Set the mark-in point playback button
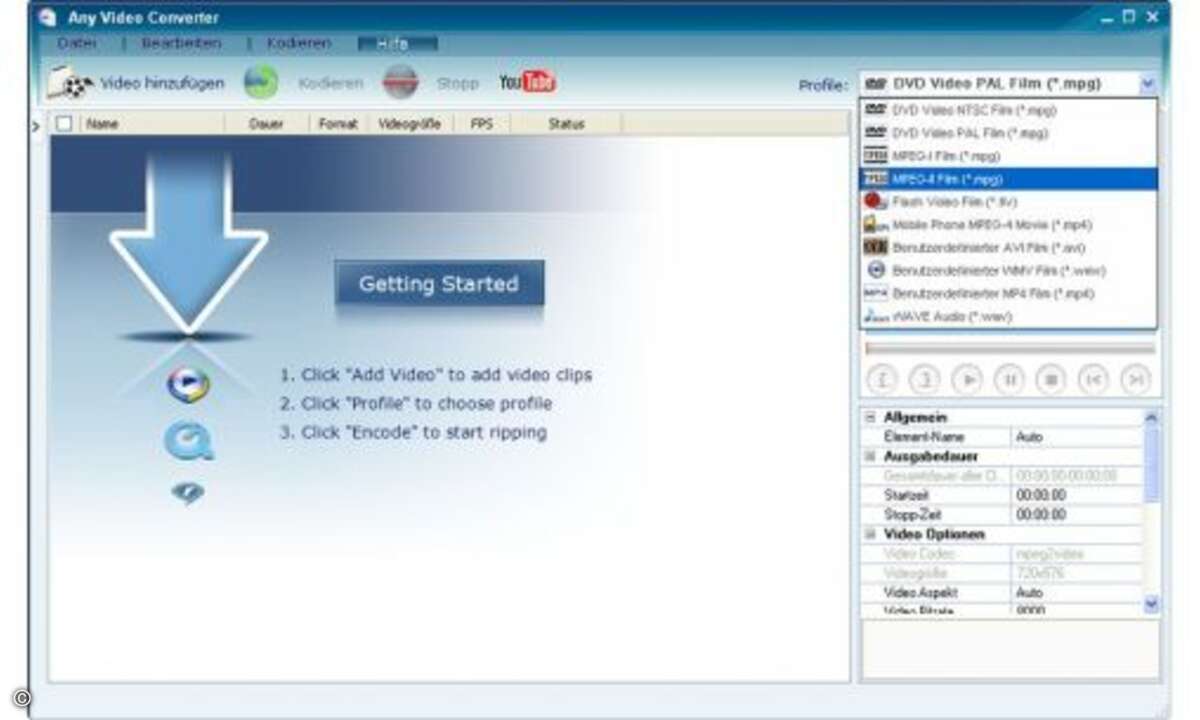 [x=882, y=380]
